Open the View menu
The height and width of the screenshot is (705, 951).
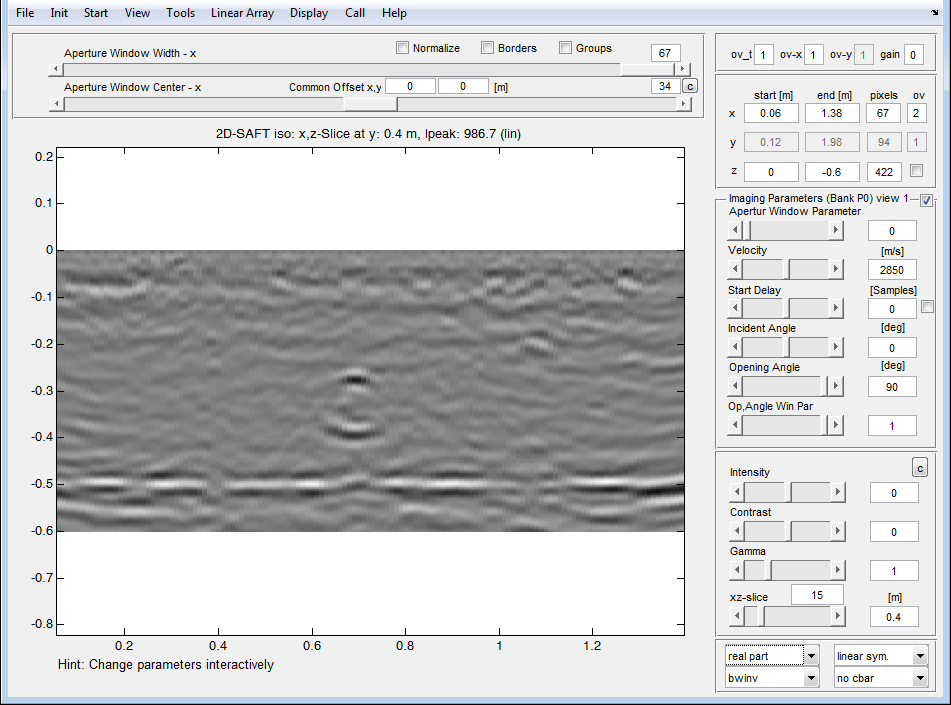click(x=137, y=13)
